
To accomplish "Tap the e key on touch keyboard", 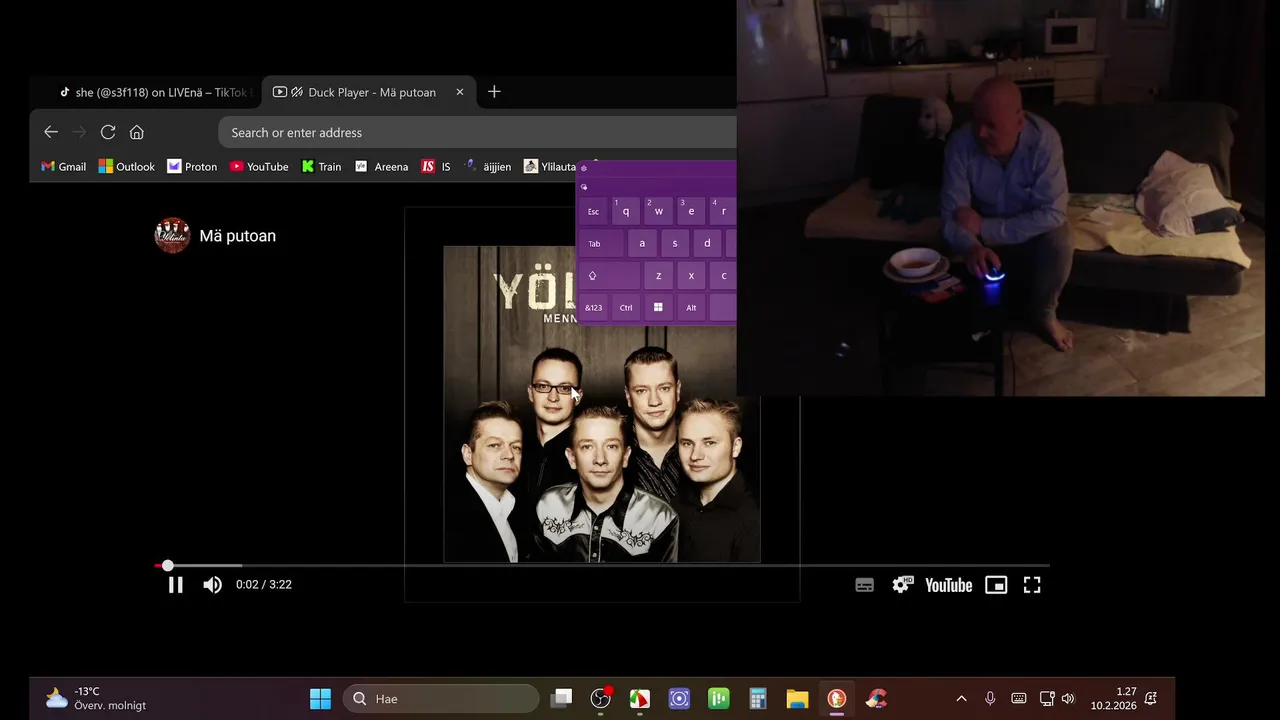I will [x=691, y=211].
